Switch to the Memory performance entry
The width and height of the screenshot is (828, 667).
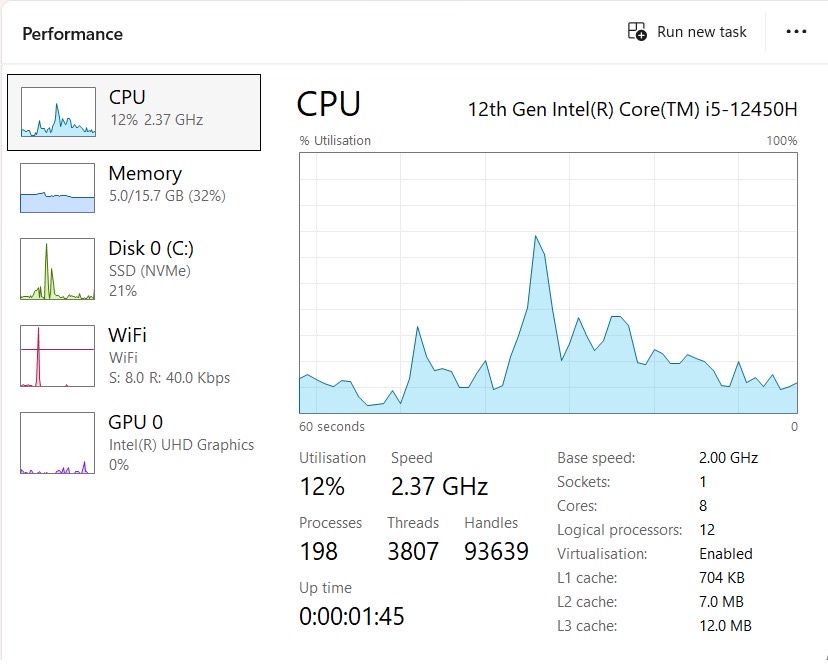(145, 174)
